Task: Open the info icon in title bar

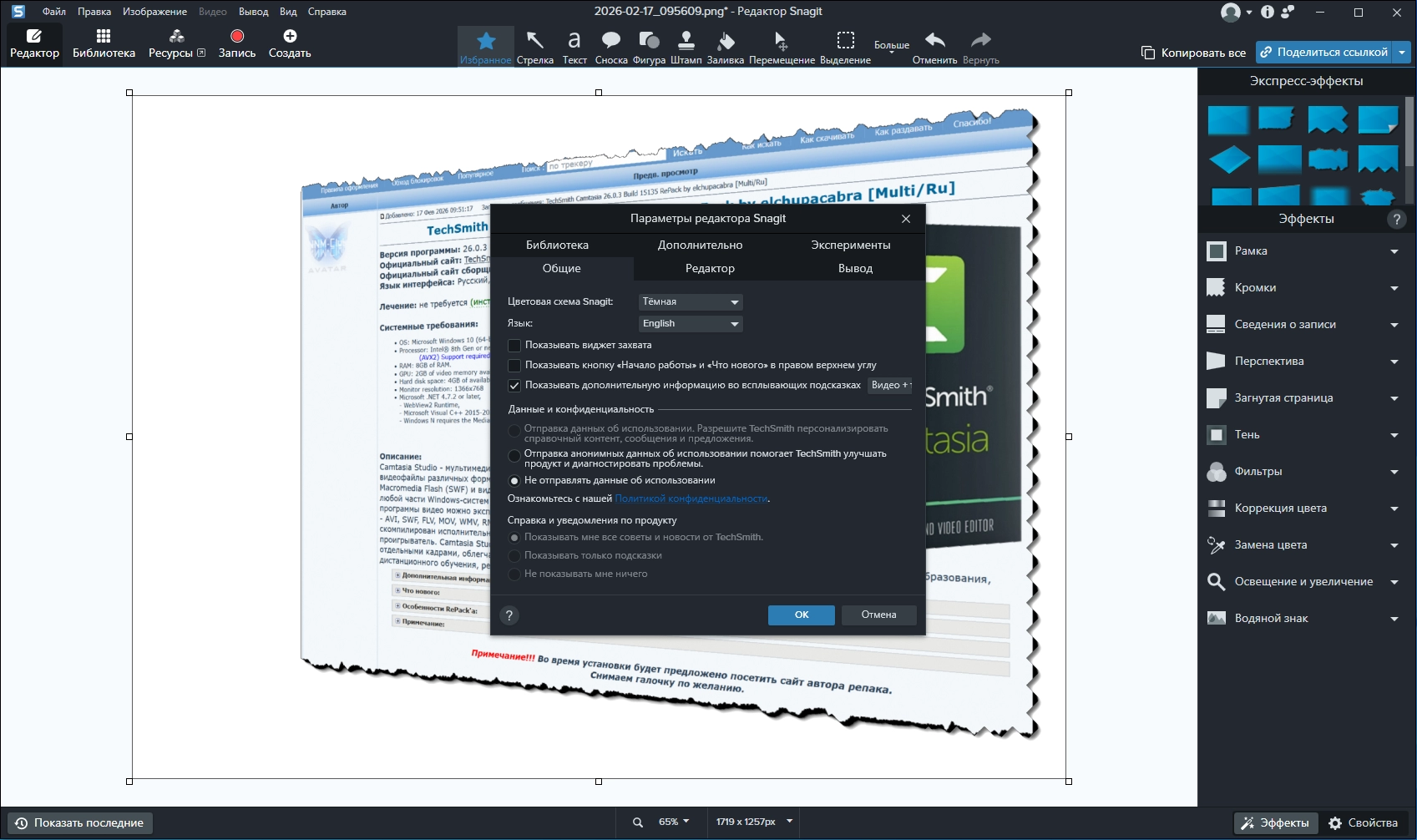Action: point(1268,12)
